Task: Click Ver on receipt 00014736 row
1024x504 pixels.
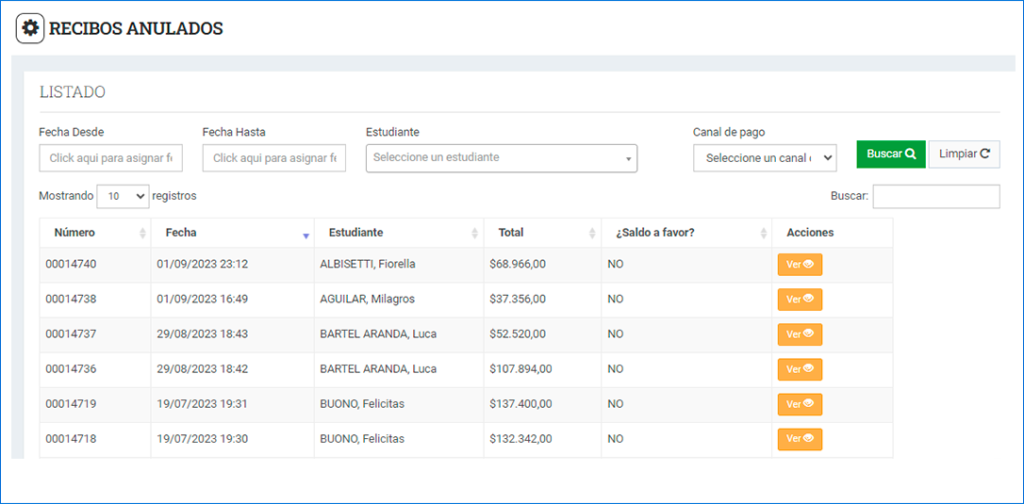Action: [799, 369]
